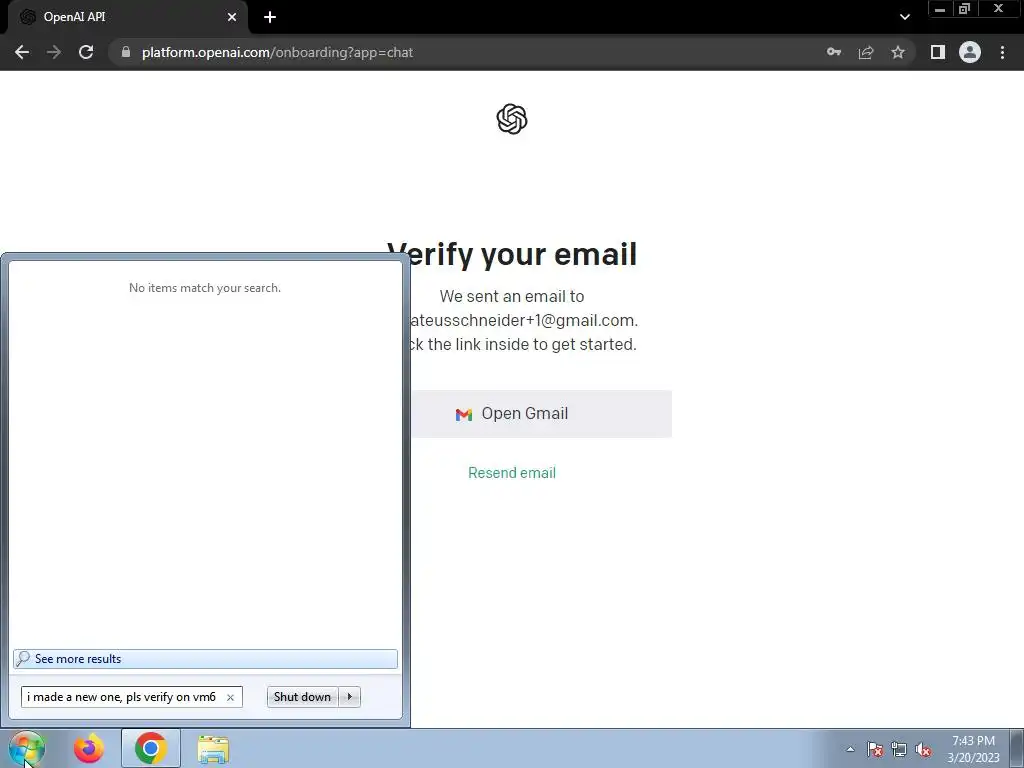The width and height of the screenshot is (1024, 768).
Task: Click See more results
Action: 205,659
